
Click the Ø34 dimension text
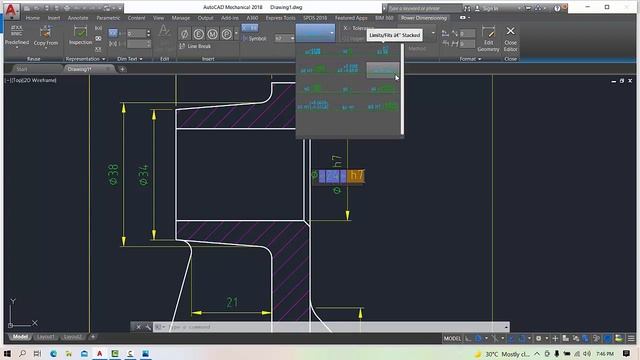144,175
